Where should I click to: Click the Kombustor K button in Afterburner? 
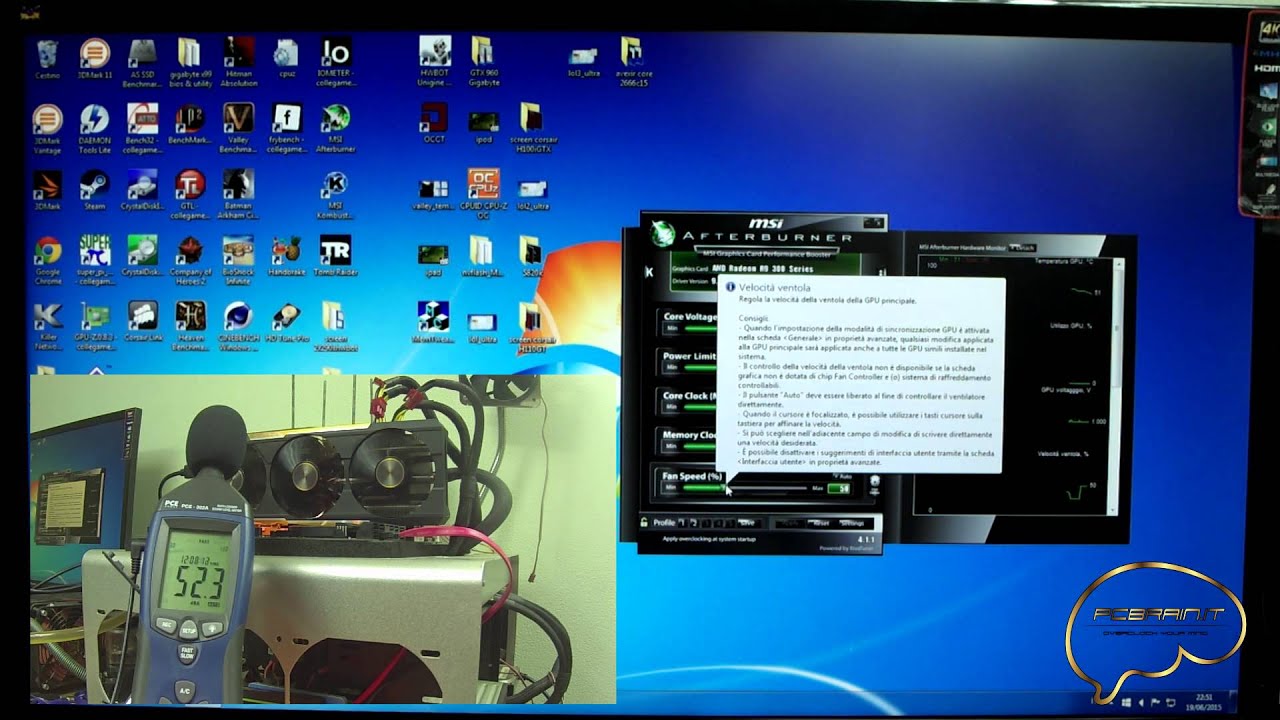click(649, 271)
